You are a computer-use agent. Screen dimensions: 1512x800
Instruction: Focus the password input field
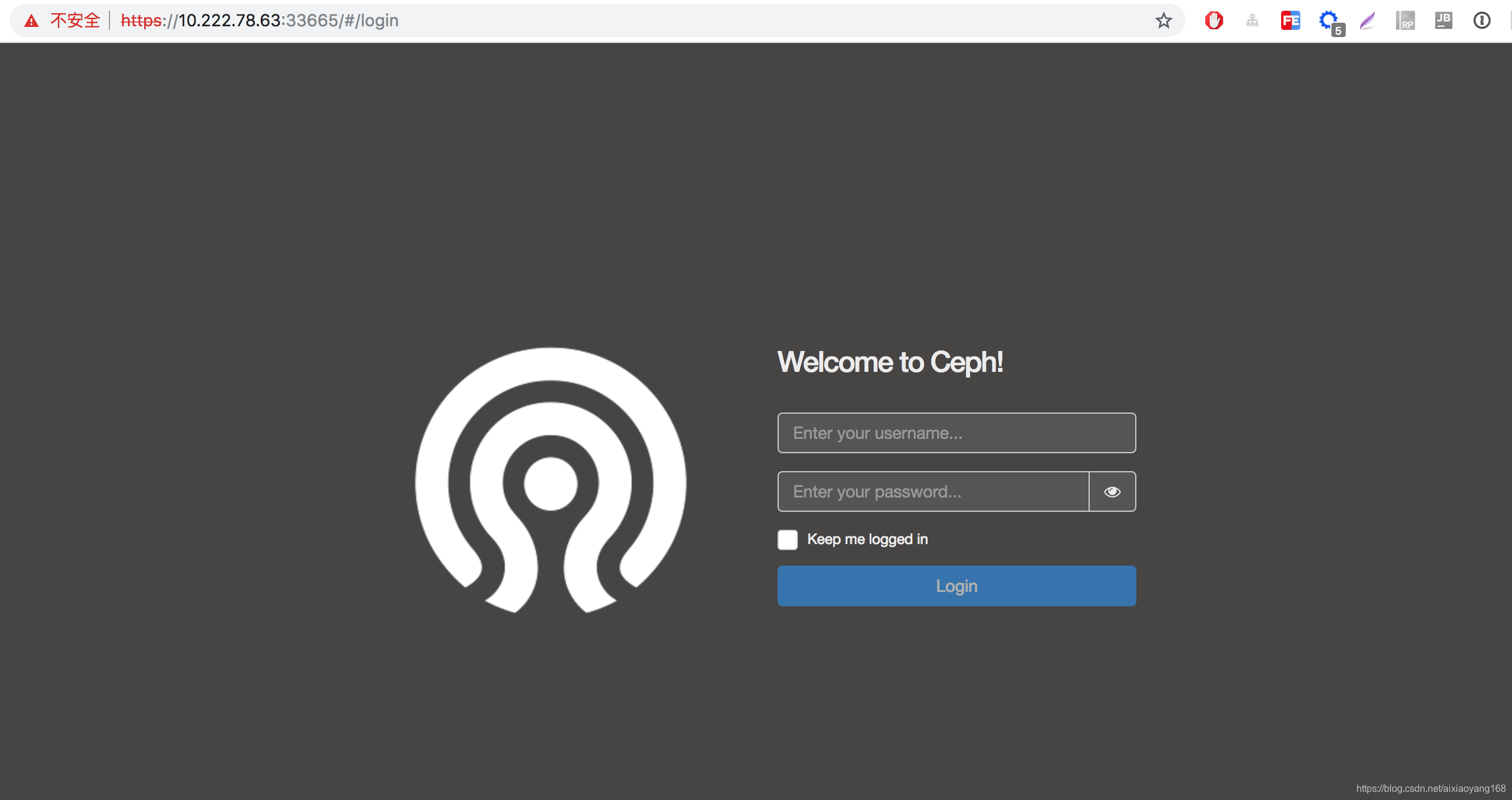[x=933, y=491]
